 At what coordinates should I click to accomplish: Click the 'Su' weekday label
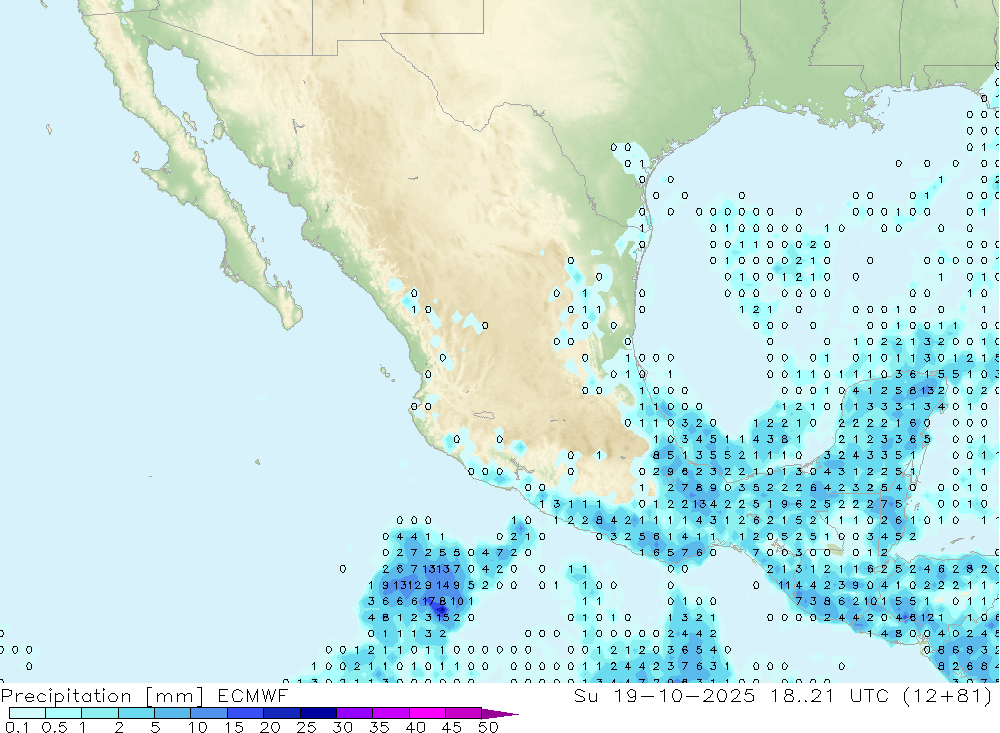click(x=585, y=695)
